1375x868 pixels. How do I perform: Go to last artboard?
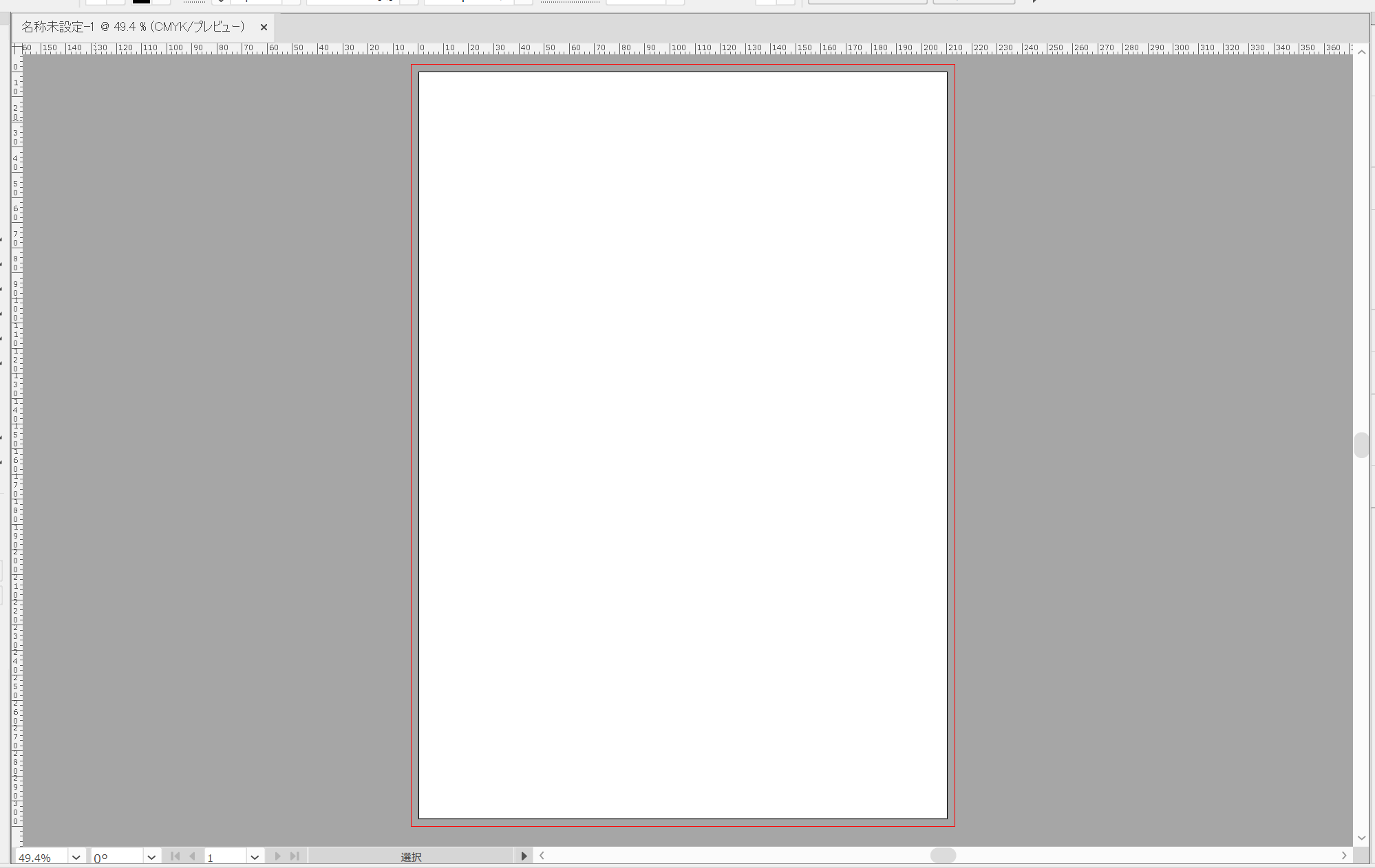point(295,856)
